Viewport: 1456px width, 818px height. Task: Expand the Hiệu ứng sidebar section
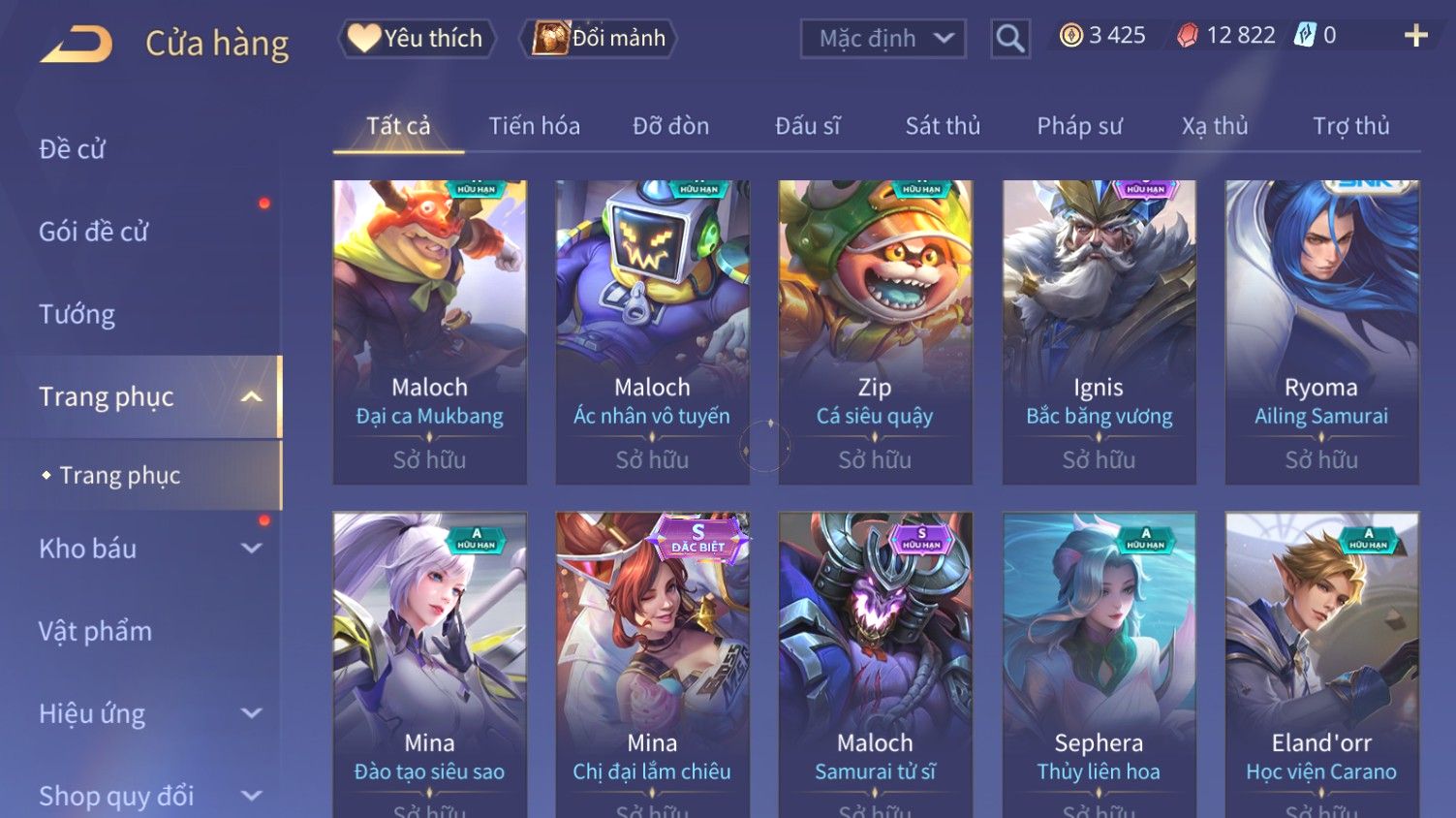pyautogui.click(x=251, y=713)
